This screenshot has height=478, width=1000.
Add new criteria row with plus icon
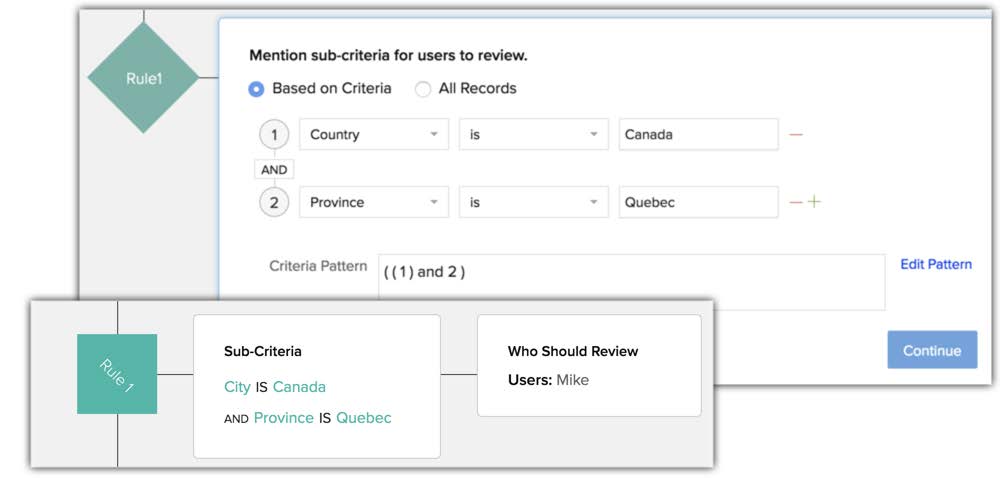(814, 202)
